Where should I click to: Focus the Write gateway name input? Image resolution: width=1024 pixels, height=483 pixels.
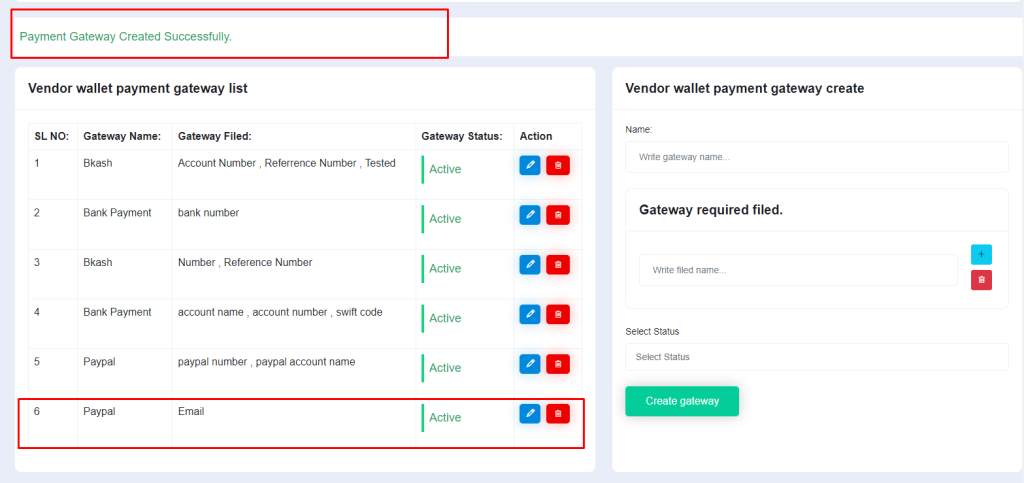point(816,157)
